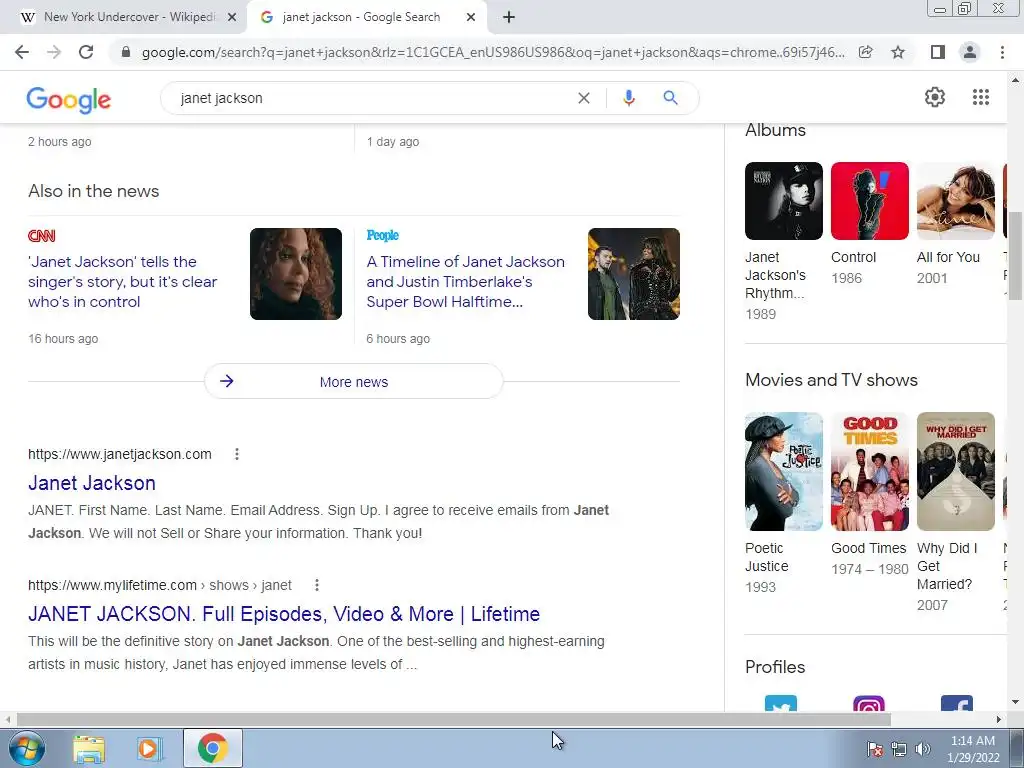Click the browser forward arrow
The image size is (1024, 768).
point(54,52)
